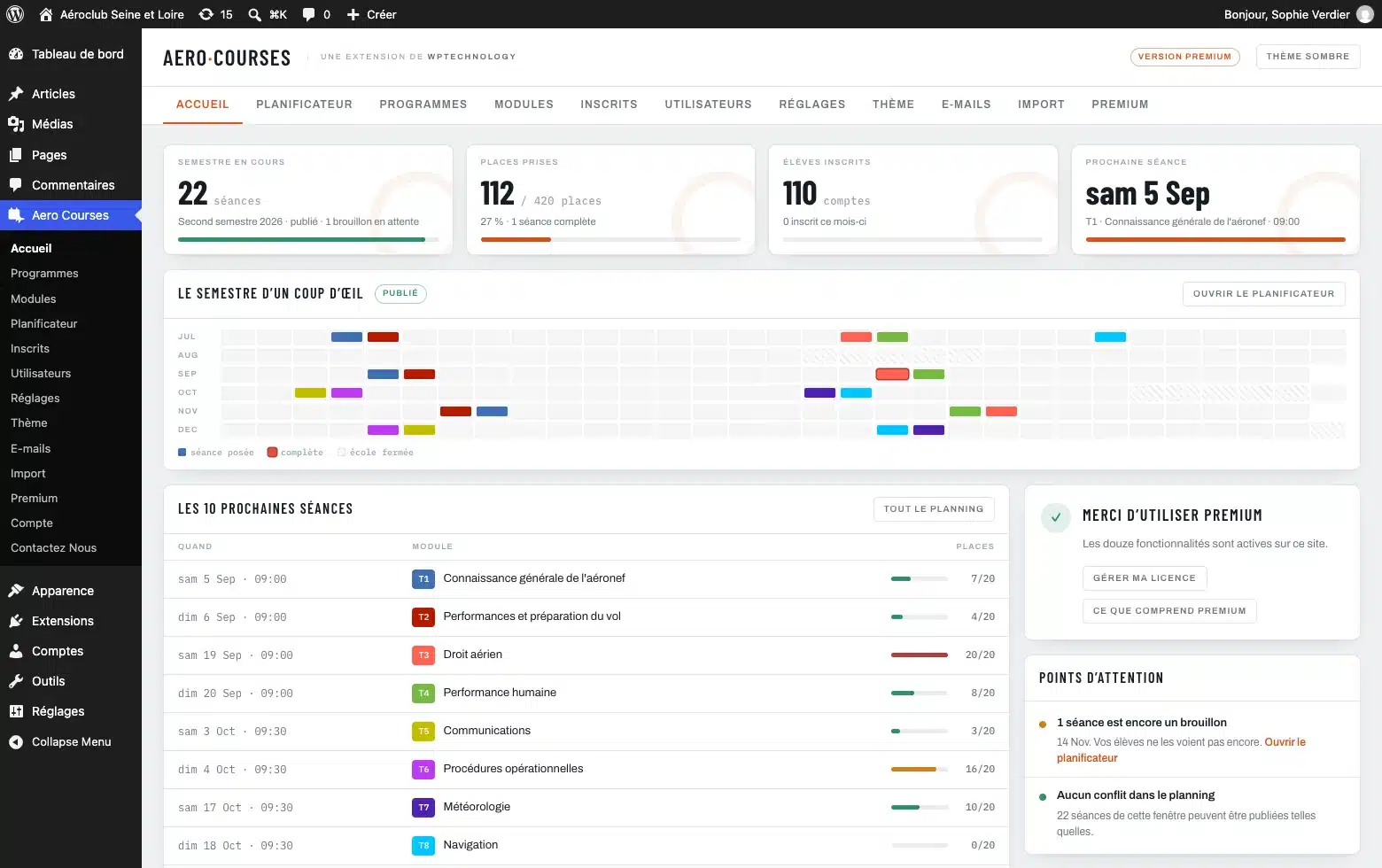Click the T6 module badge
The image size is (1382, 868).
(x=423, y=770)
